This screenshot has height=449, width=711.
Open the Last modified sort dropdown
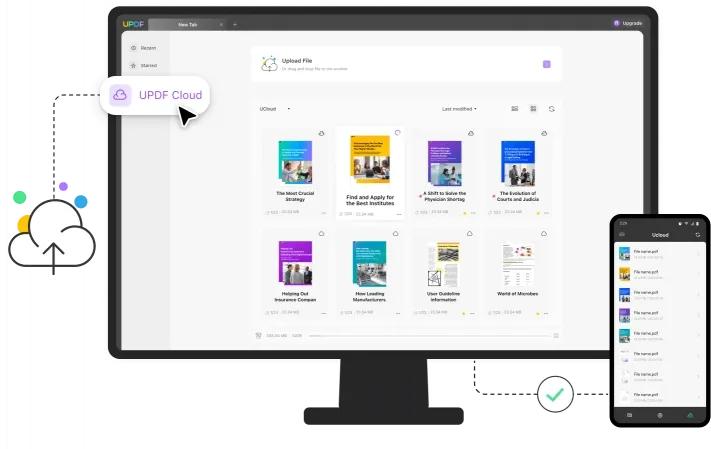[459, 109]
